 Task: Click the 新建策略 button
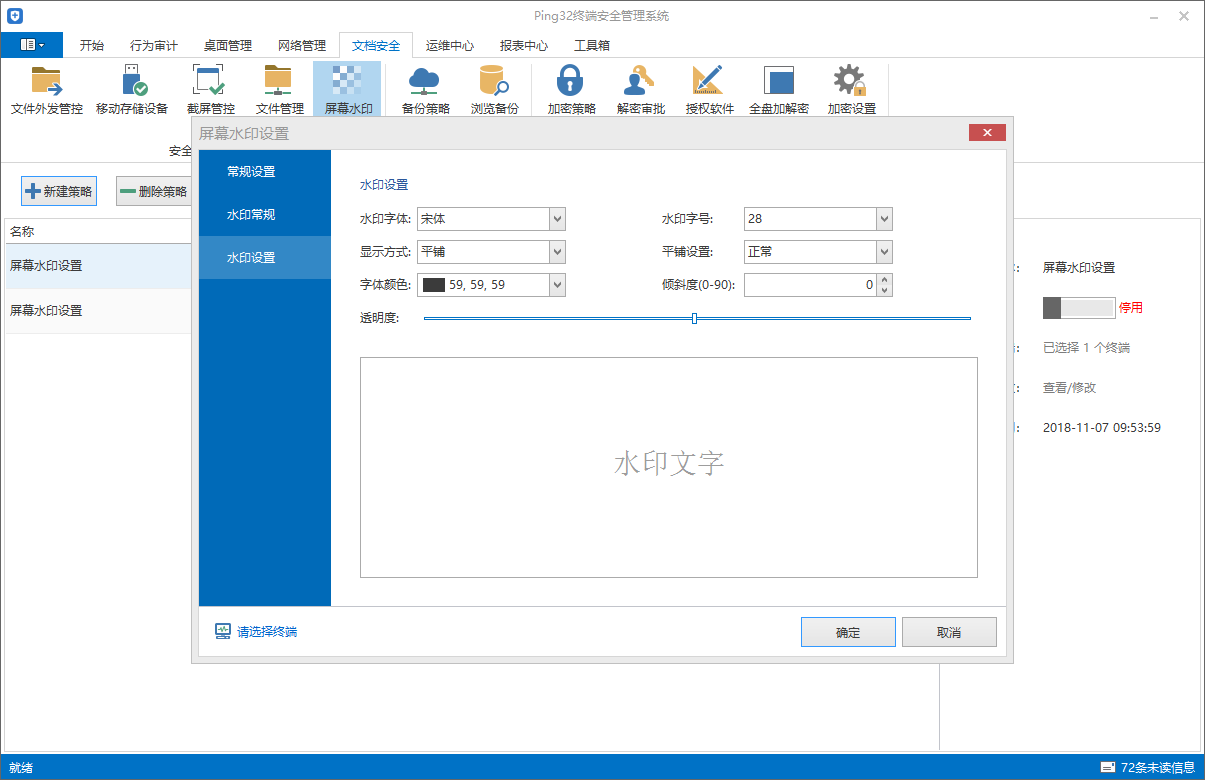pyautogui.click(x=59, y=192)
